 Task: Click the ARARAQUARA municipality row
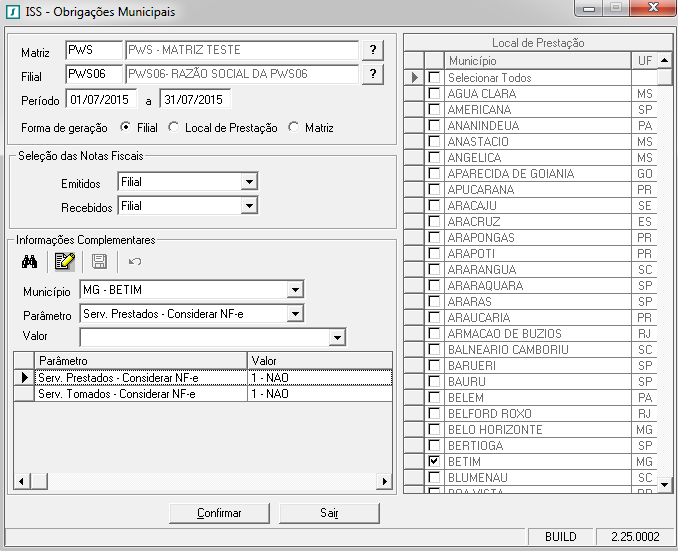point(531,285)
